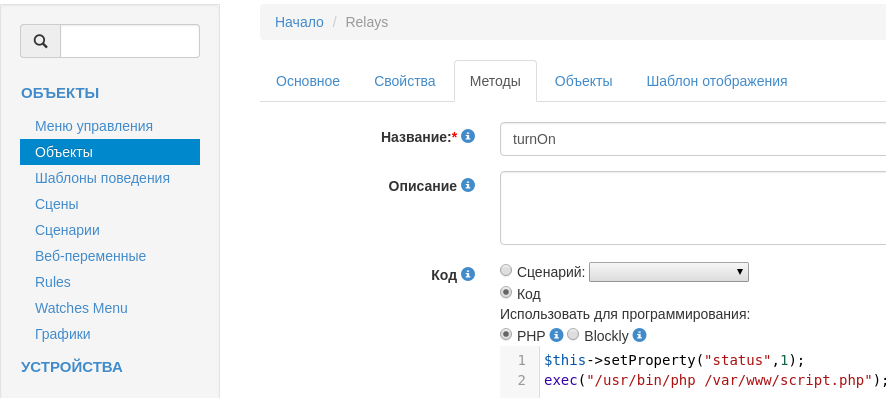Switch to the Основное tab

tap(308, 81)
